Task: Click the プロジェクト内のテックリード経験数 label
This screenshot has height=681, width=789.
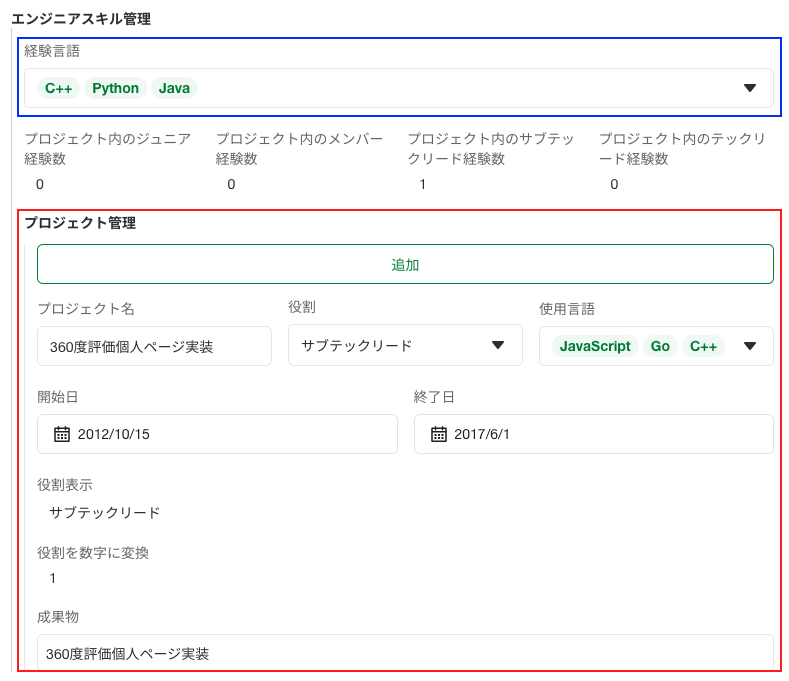Action: point(683,148)
